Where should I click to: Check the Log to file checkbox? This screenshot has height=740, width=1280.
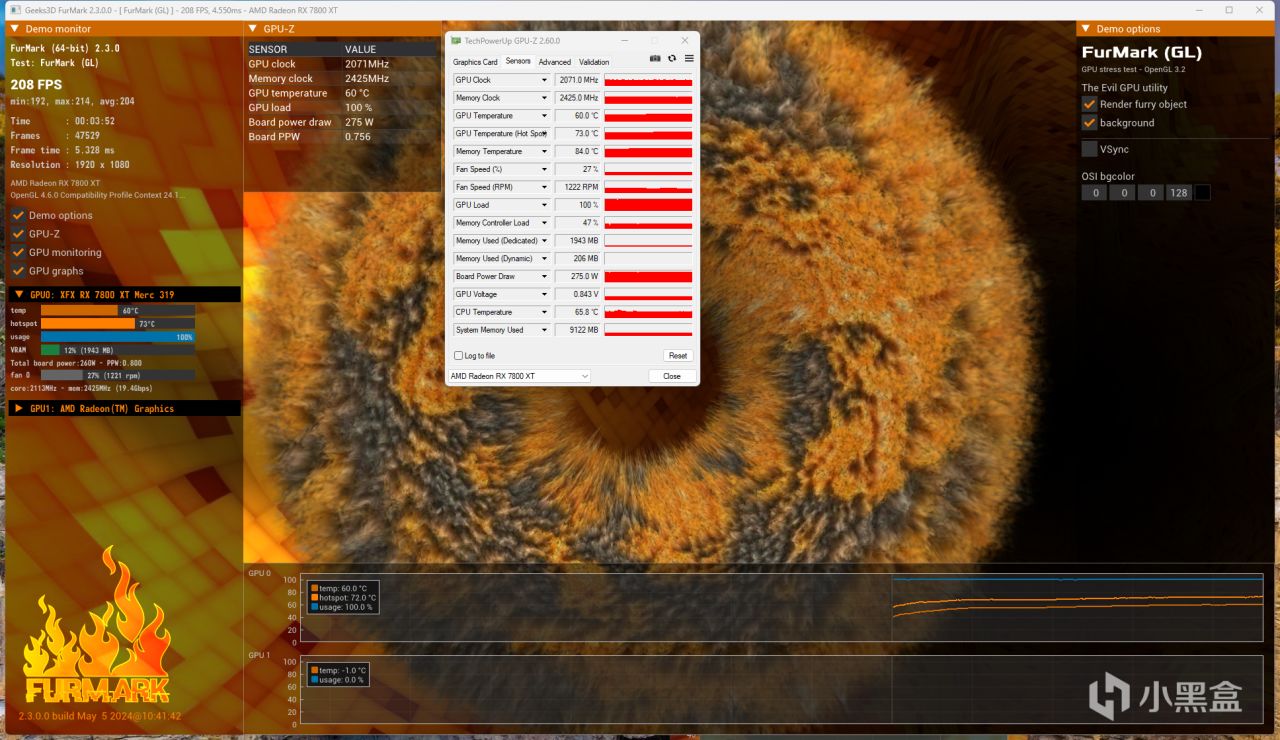(459, 356)
